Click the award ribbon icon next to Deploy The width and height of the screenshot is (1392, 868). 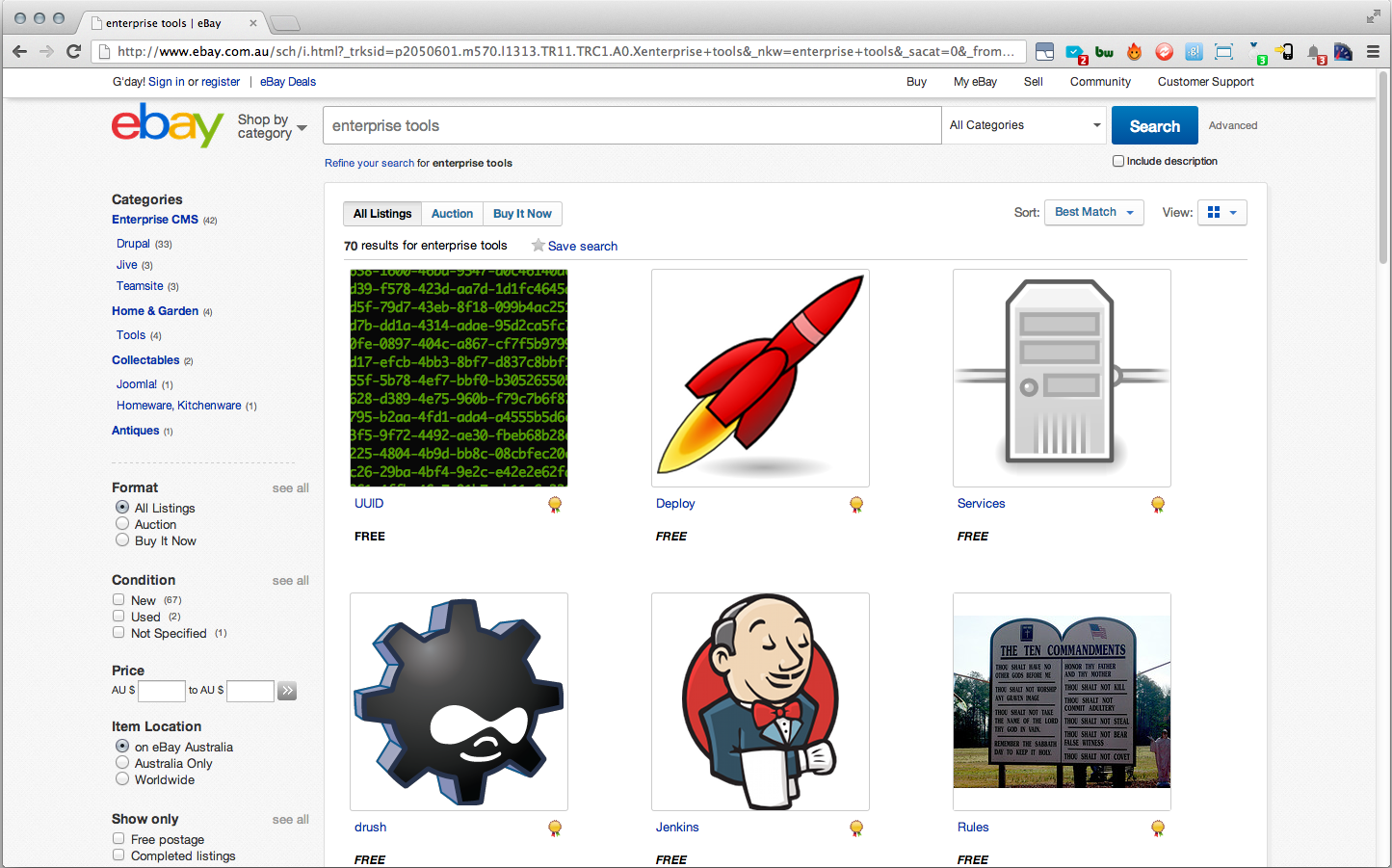[856, 504]
